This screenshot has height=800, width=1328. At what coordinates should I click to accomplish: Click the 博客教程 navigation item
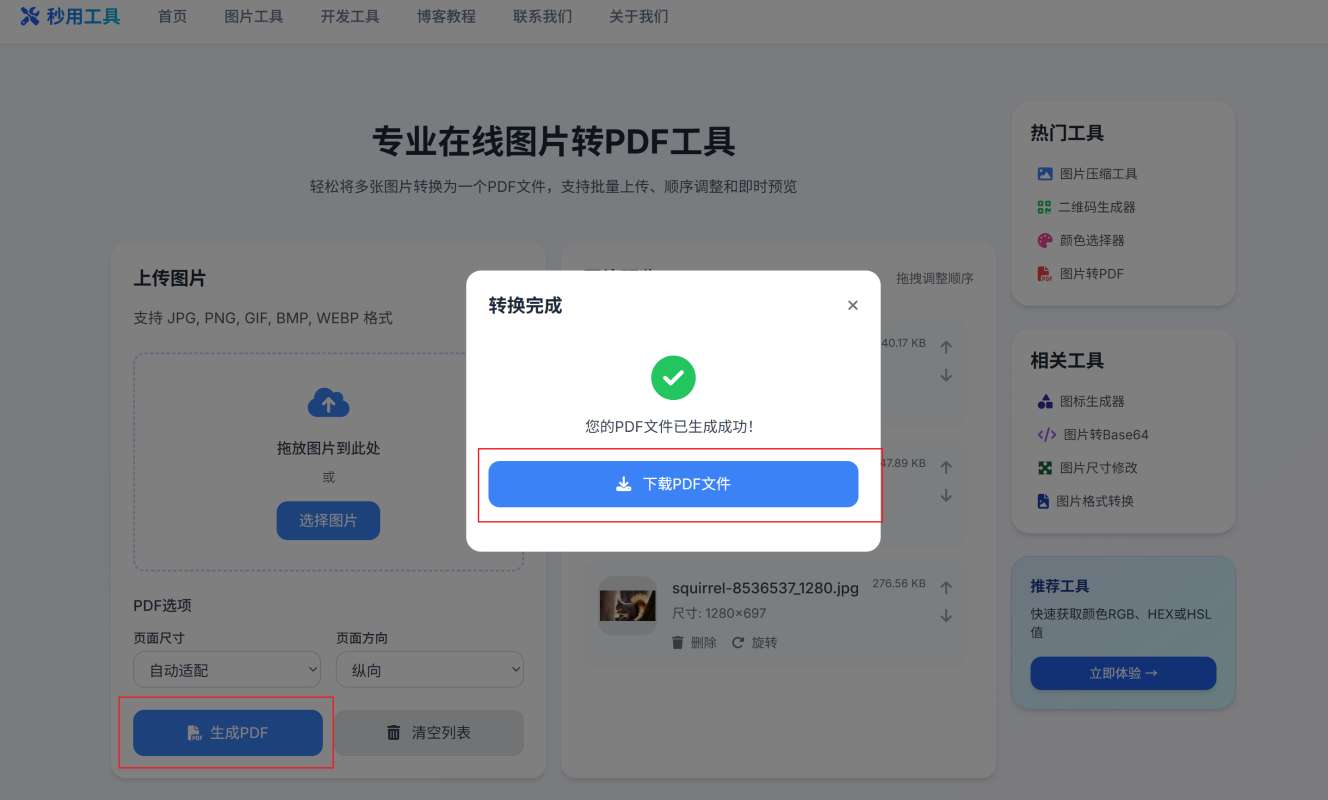pos(446,17)
